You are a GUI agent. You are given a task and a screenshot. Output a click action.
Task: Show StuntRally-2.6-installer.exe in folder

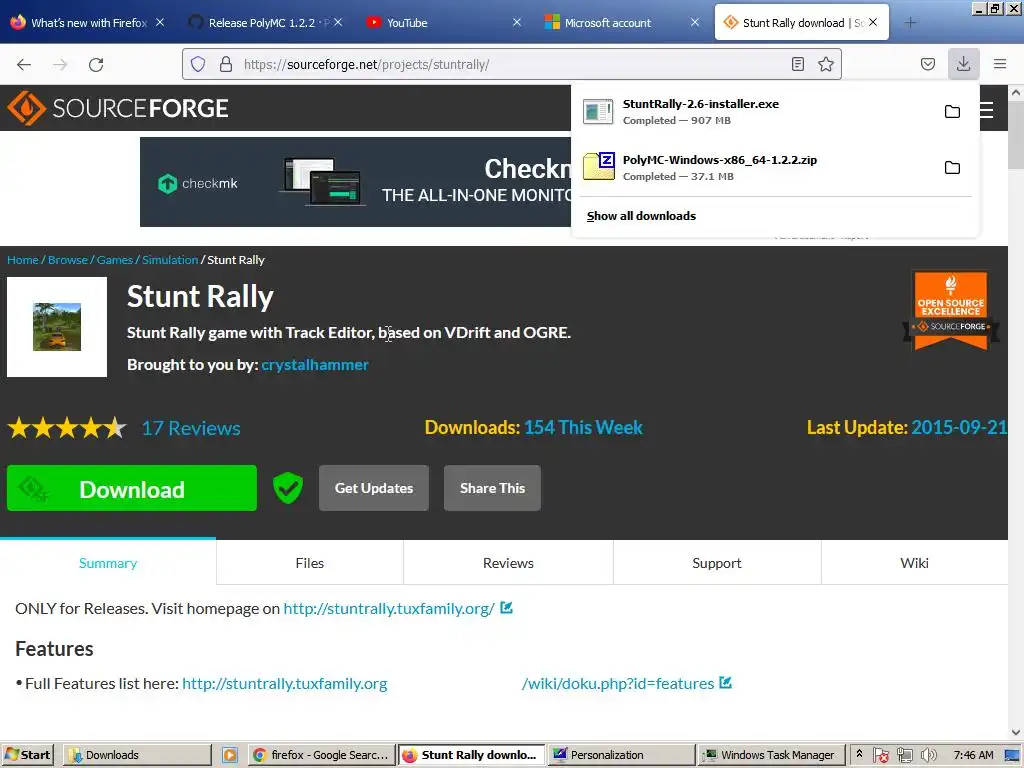pos(952,112)
